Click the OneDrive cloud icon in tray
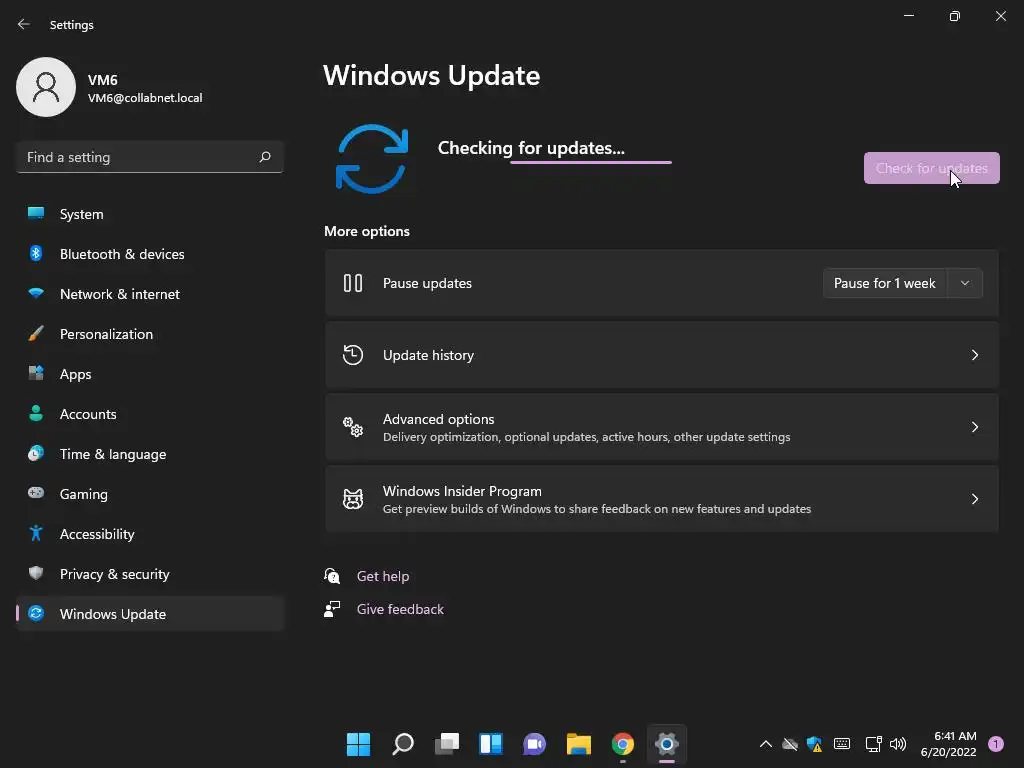 pyautogui.click(x=790, y=744)
